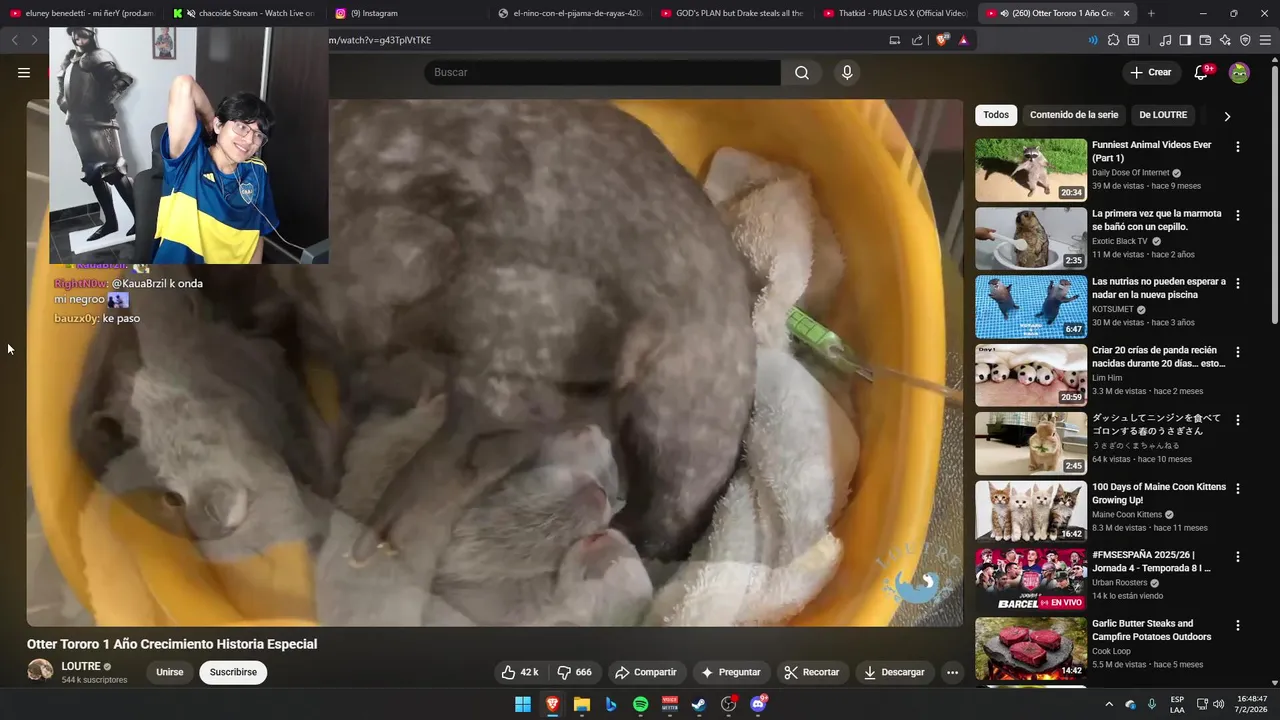Open the LOUTRE channel name link
The height and width of the screenshot is (720, 1280).
[x=81, y=666]
